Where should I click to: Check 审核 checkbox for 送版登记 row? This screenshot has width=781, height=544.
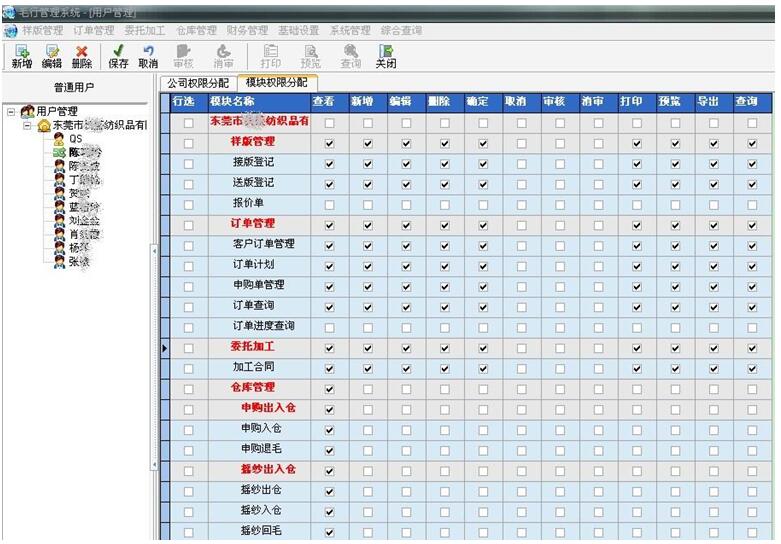click(560, 184)
